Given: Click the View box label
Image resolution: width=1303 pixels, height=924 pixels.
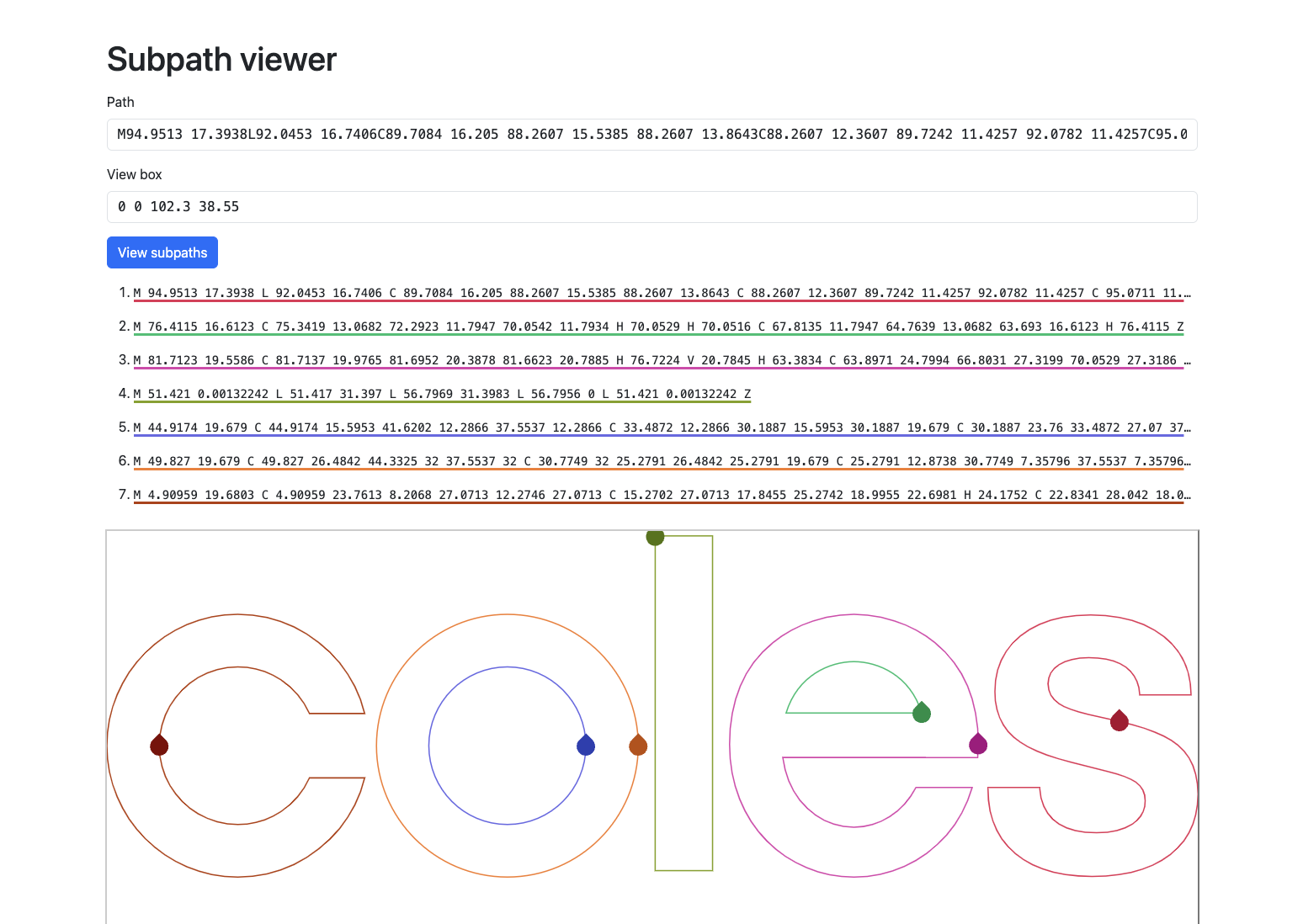Looking at the screenshot, I should [x=135, y=174].
